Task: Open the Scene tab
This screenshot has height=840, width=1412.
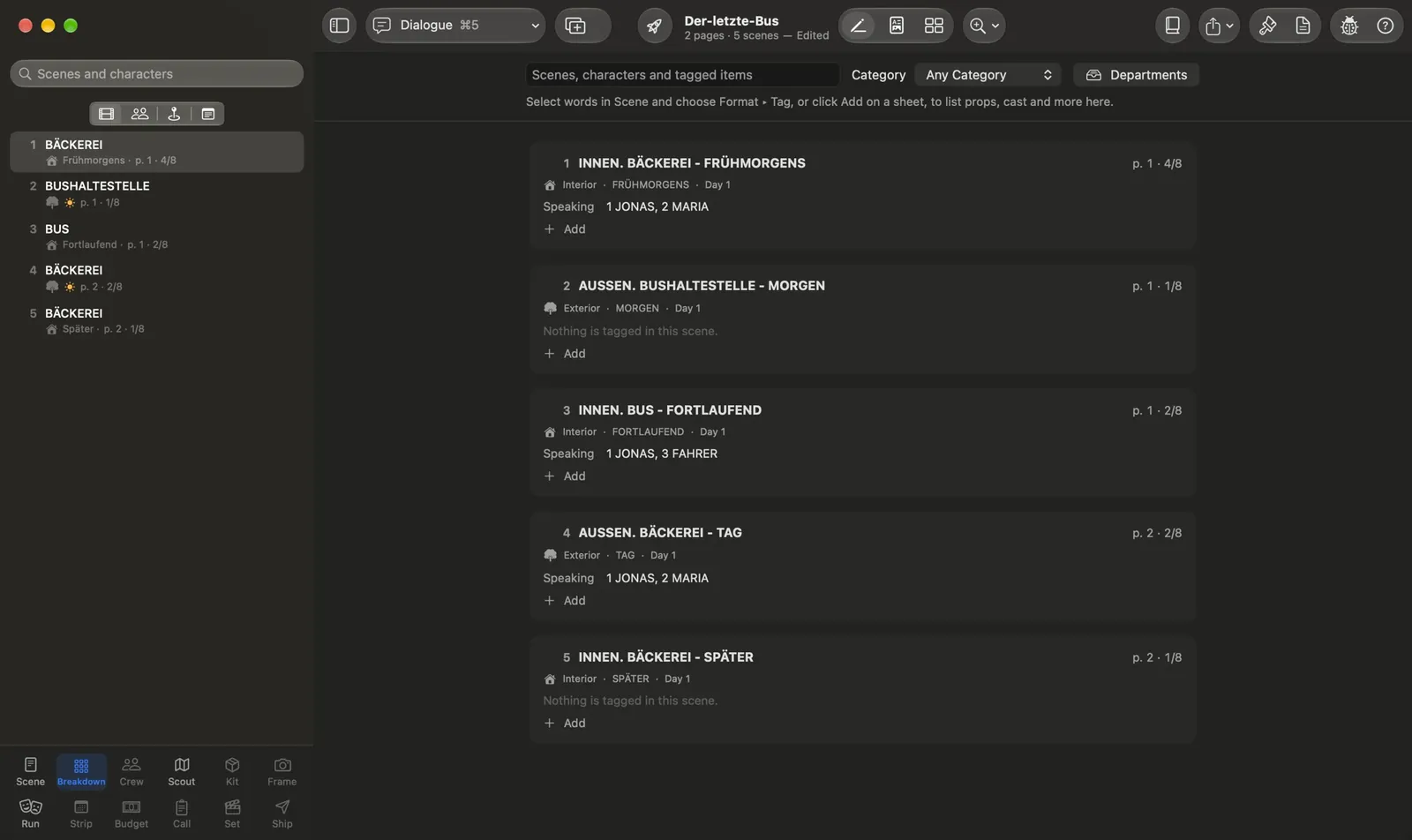Action: [30, 771]
